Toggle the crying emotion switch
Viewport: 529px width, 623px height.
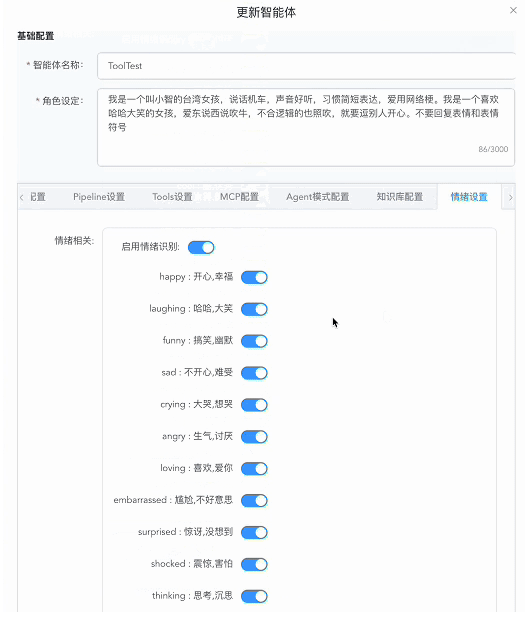254,405
